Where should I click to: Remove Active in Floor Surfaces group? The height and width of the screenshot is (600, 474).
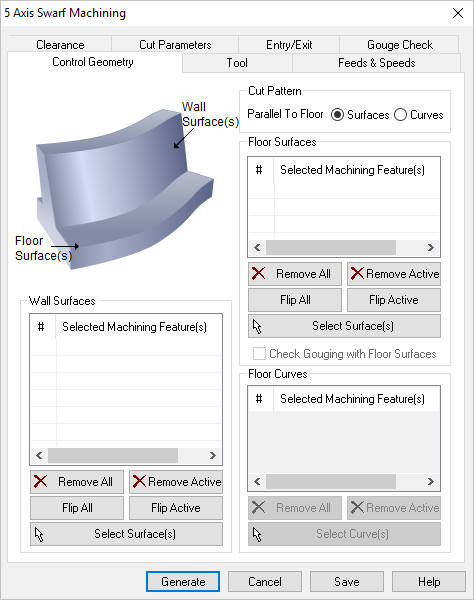[394, 274]
